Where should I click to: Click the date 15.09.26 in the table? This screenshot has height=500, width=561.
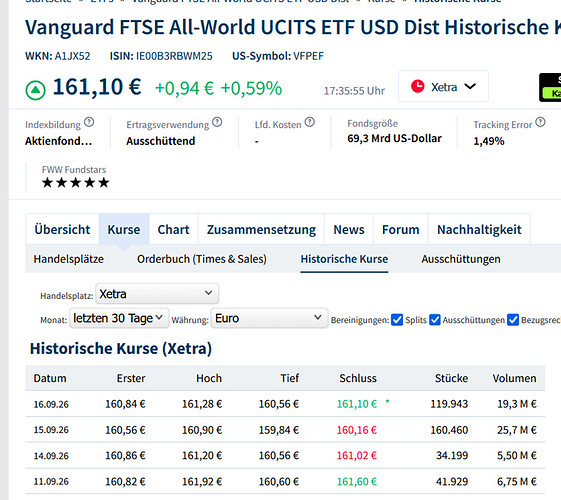(x=51, y=430)
